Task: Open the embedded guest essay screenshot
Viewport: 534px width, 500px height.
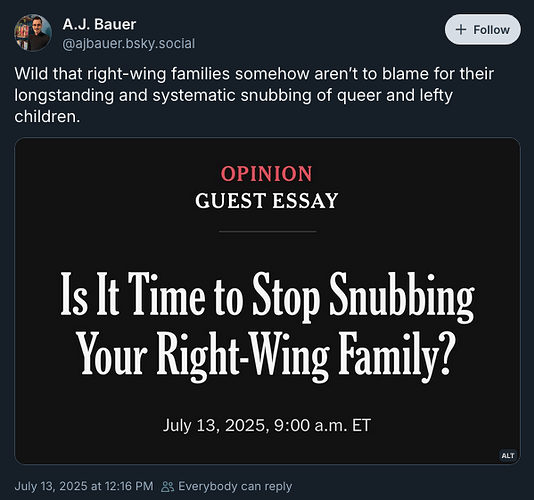Action: click(x=267, y=301)
